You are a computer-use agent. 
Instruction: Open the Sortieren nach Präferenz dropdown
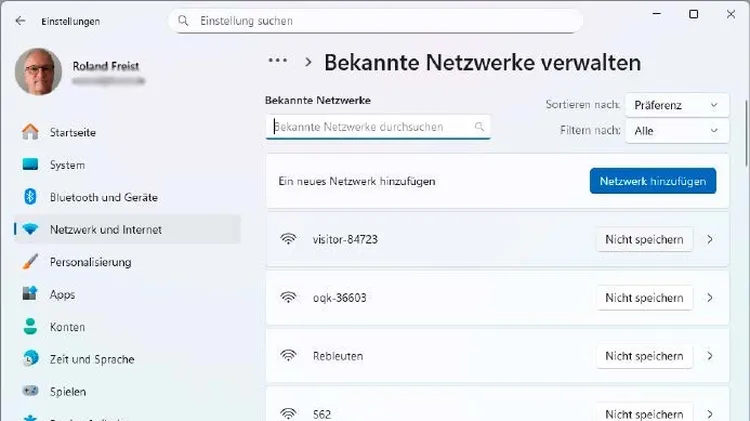677,105
